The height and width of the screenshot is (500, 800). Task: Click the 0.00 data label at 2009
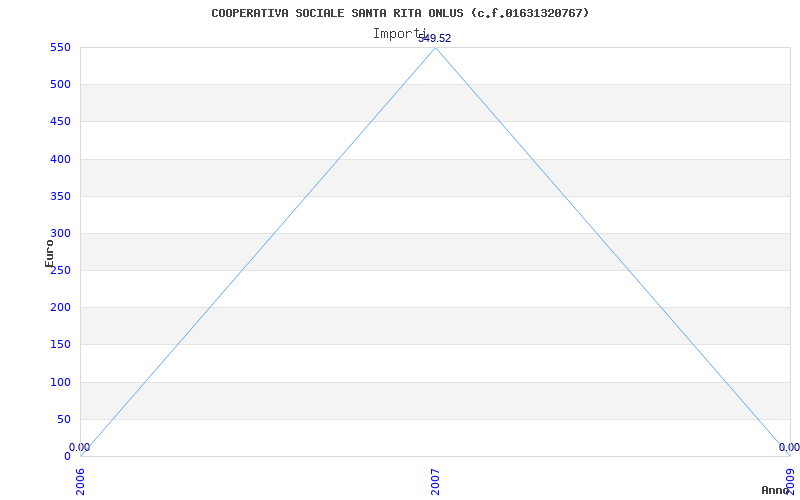click(x=789, y=447)
